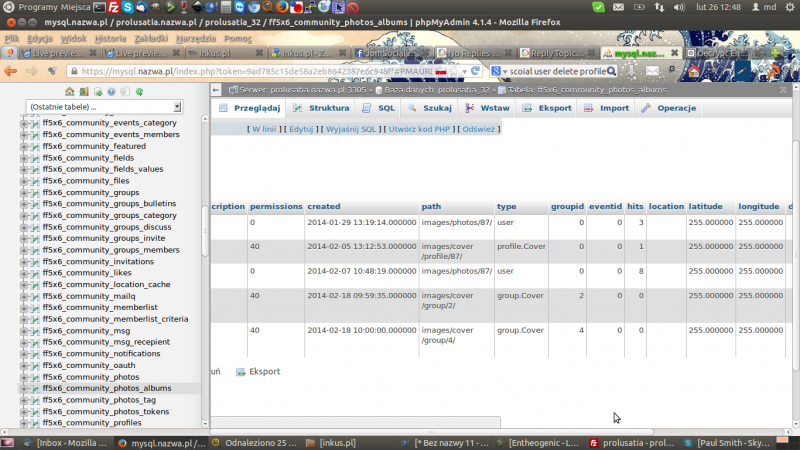Click the Eksport icon below the results table
Screen dimensions: 800x450
tap(241, 372)
